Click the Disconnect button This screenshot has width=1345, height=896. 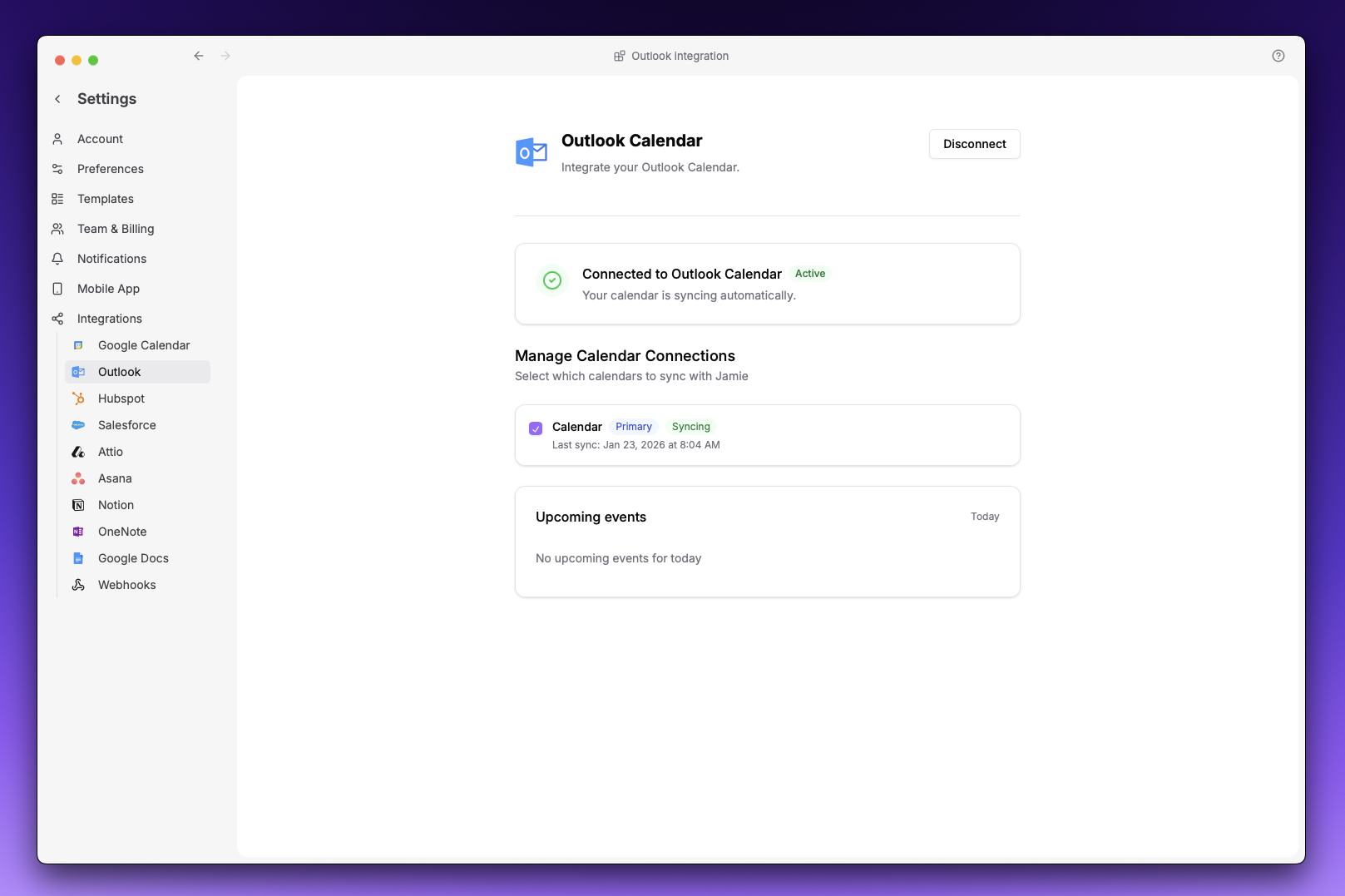coord(974,144)
